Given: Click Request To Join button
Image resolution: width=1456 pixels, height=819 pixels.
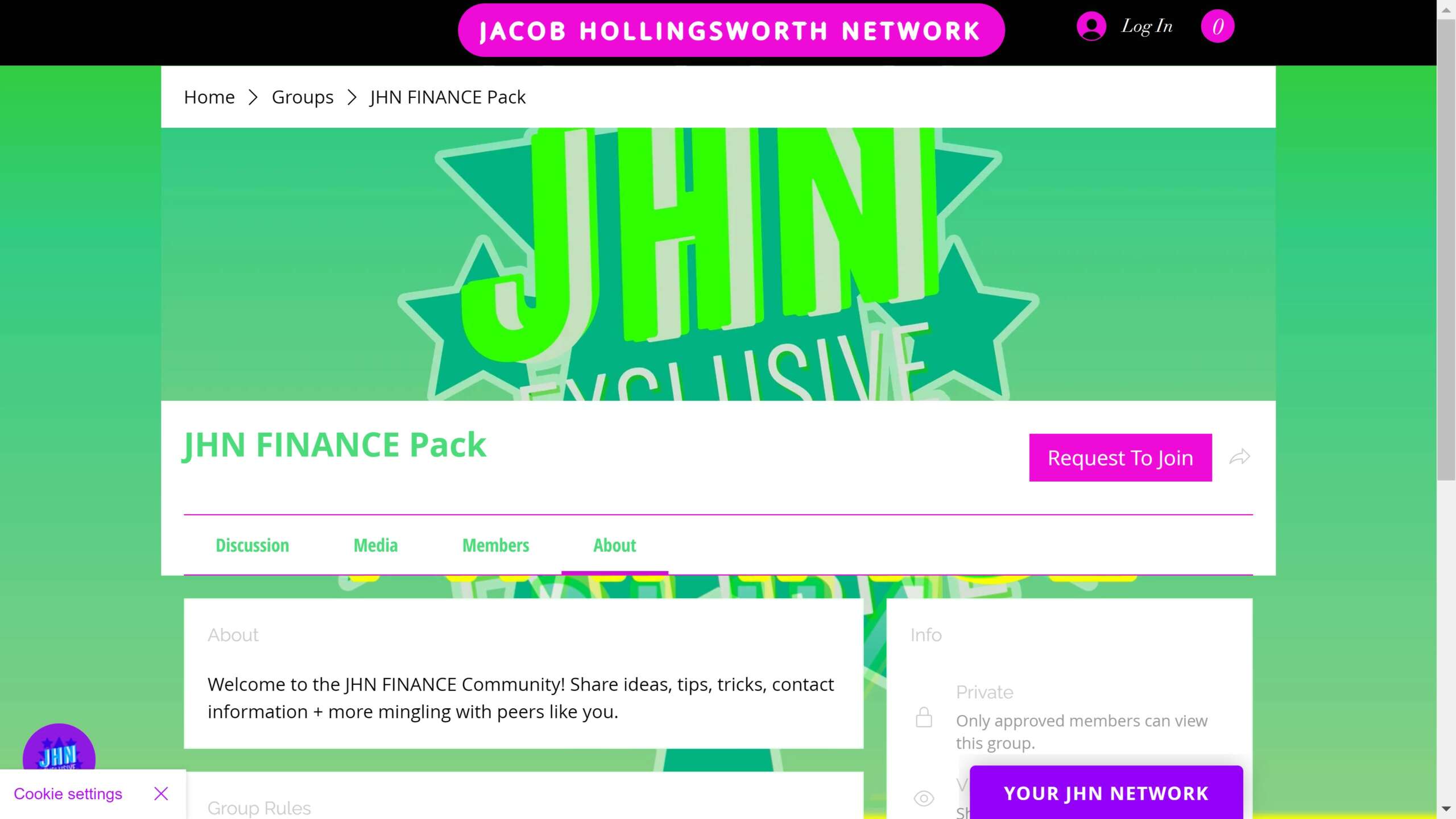Looking at the screenshot, I should (1120, 457).
